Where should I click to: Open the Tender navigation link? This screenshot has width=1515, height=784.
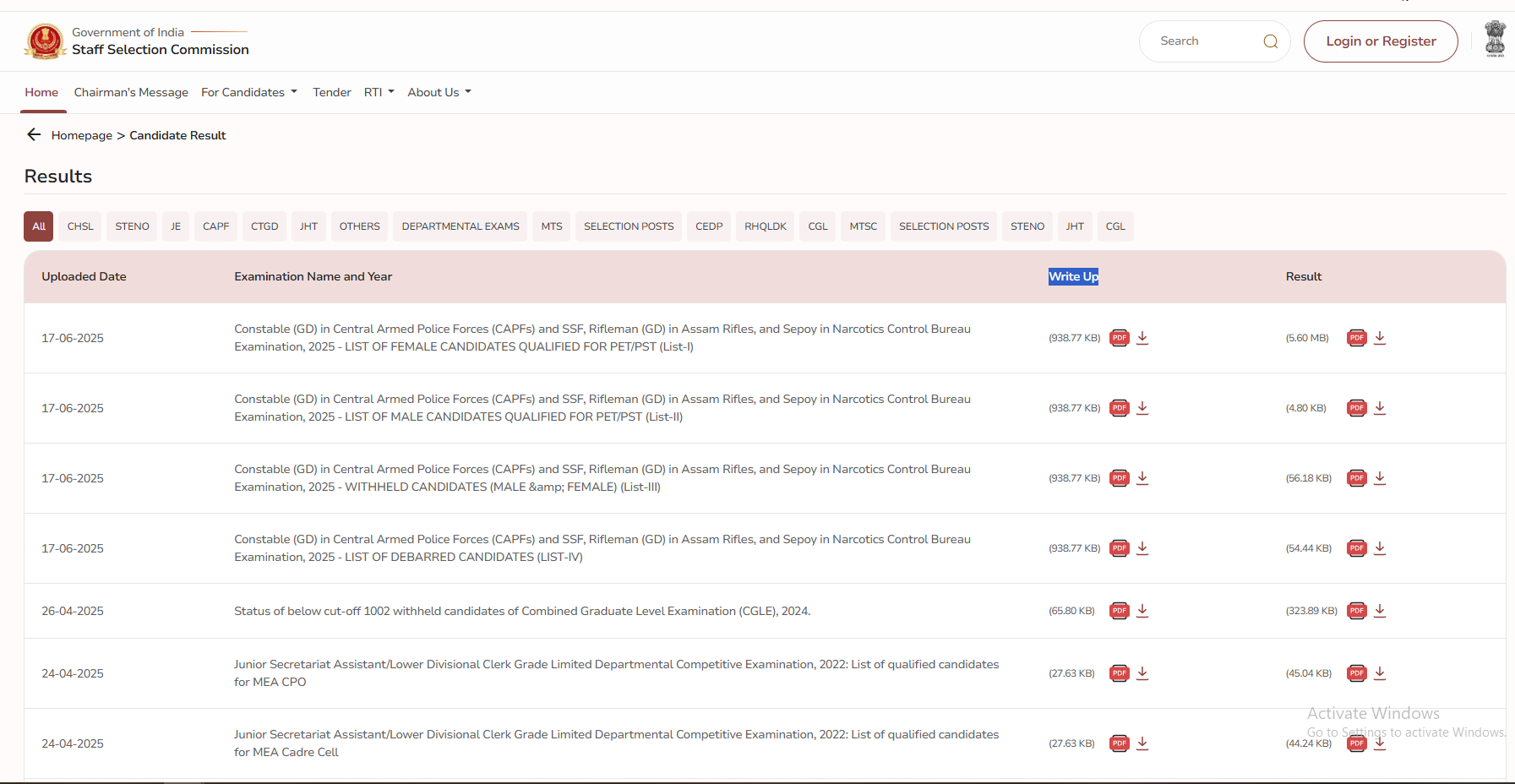[x=331, y=92]
